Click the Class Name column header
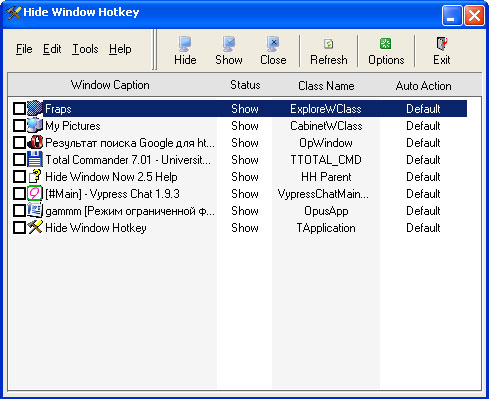Viewport: 489px width, 399px height. pos(326,85)
